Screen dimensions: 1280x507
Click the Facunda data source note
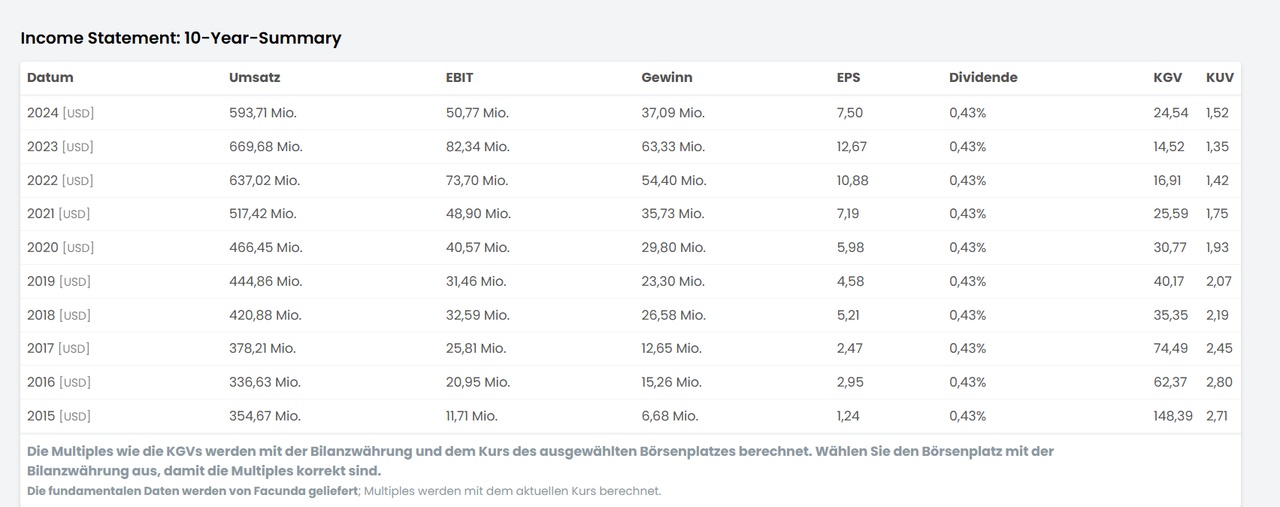(192, 491)
